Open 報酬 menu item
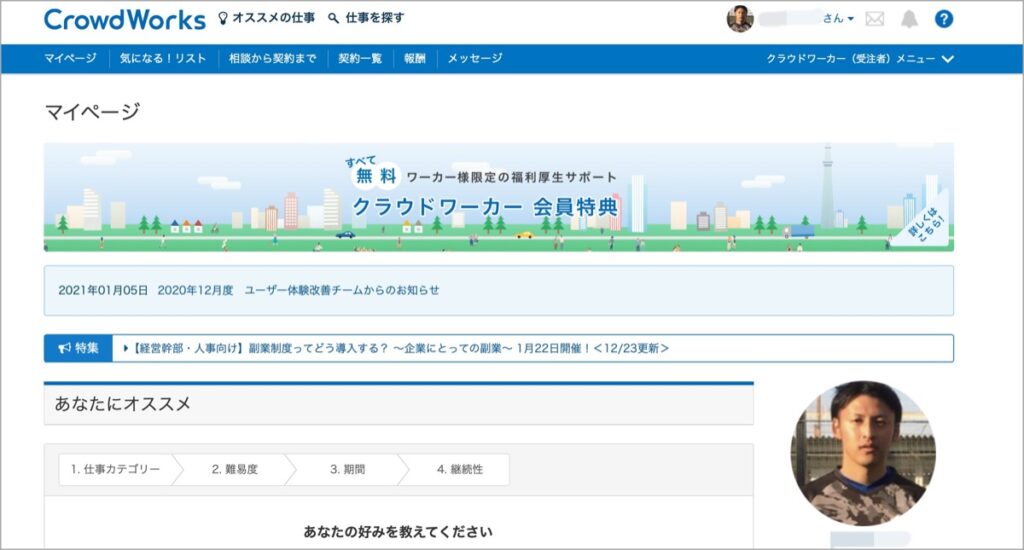The width and height of the screenshot is (1024, 550). tap(415, 58)
